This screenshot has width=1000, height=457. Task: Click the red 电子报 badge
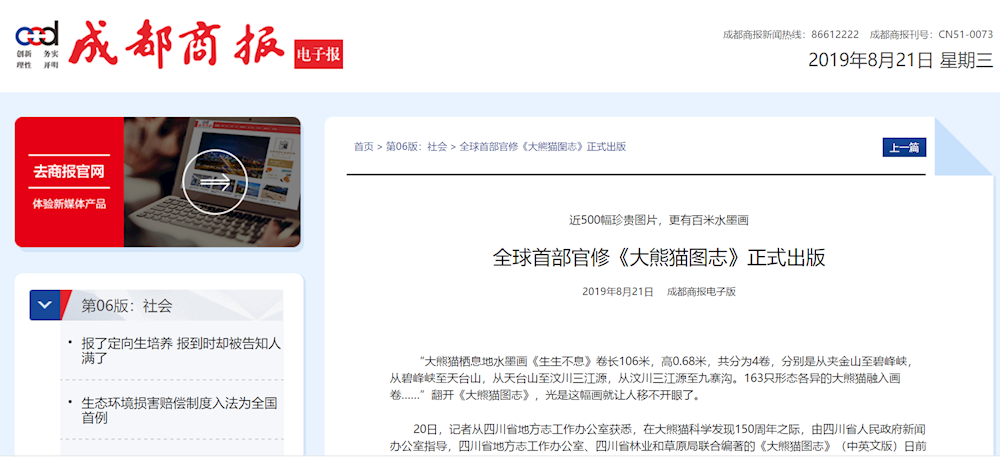click(x=318, y=53)
